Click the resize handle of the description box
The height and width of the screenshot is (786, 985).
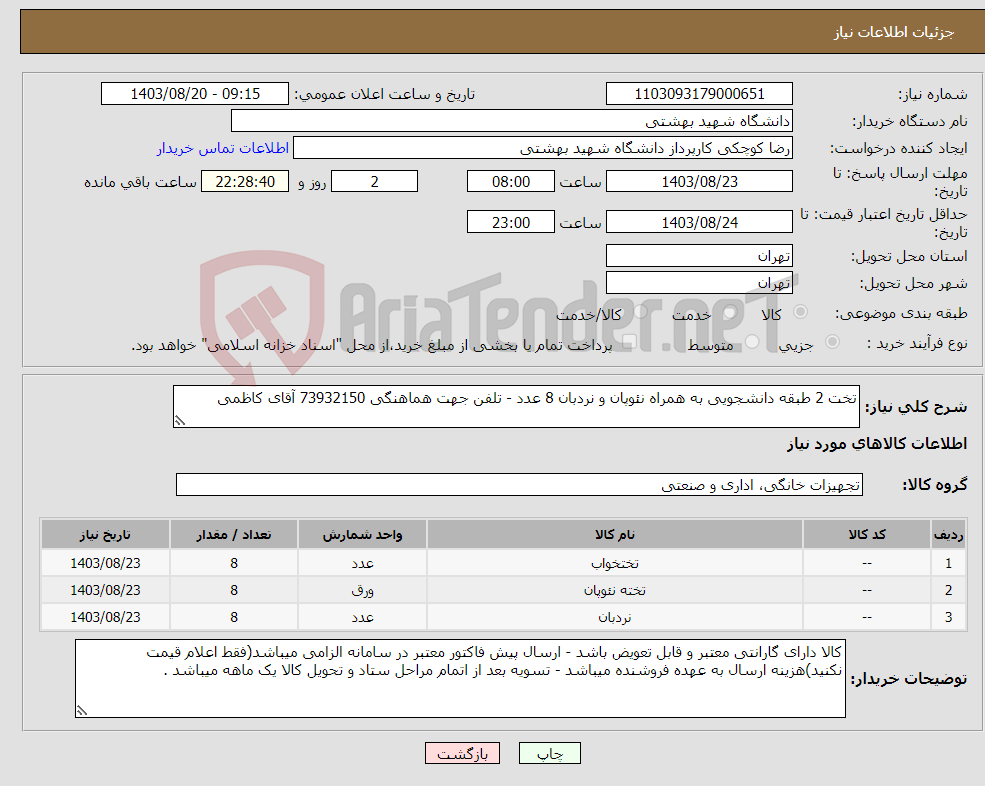(180, 421)
